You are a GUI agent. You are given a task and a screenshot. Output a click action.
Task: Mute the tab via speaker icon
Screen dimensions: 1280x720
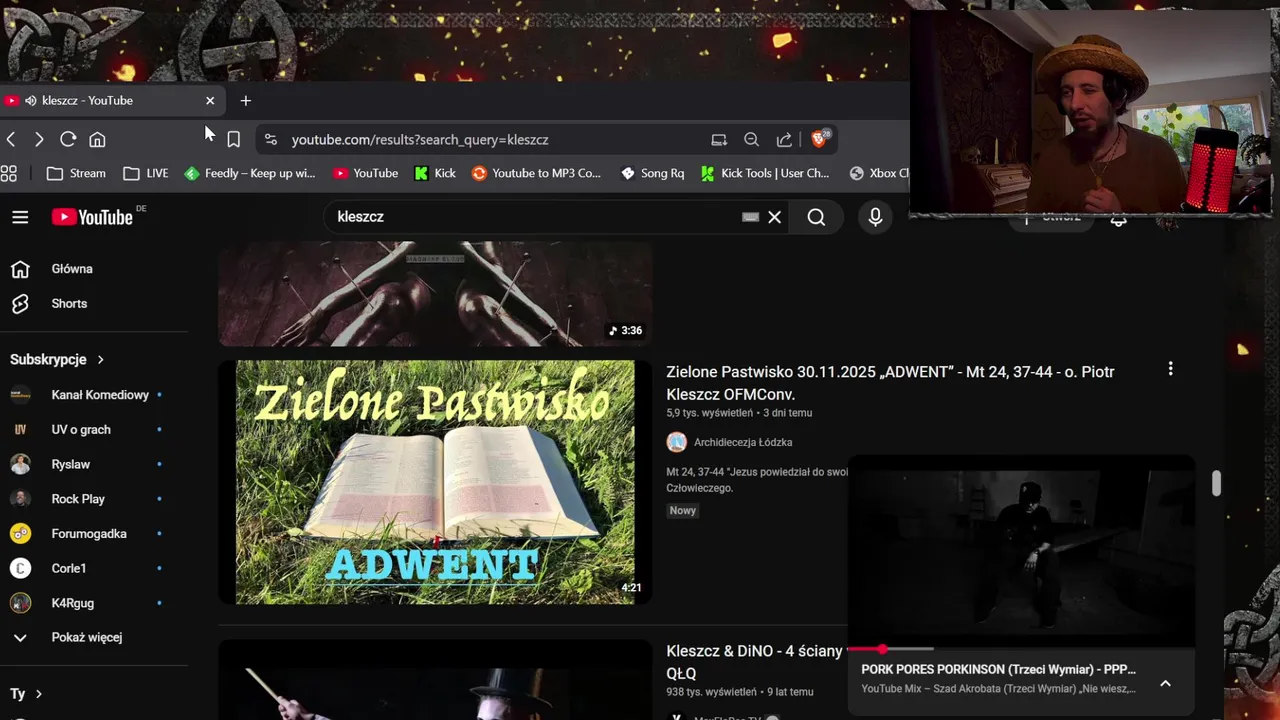(x=31, y=100)
